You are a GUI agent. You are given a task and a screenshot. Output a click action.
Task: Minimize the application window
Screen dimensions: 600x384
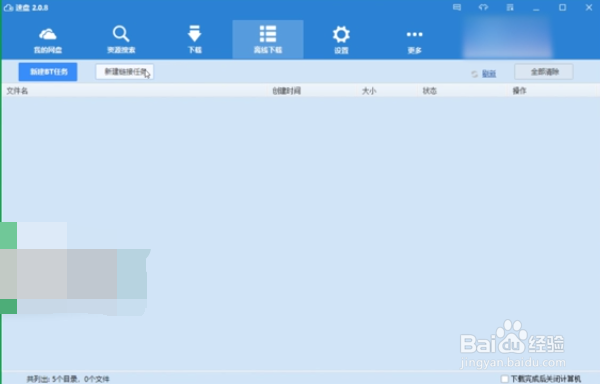click(536, 8)
